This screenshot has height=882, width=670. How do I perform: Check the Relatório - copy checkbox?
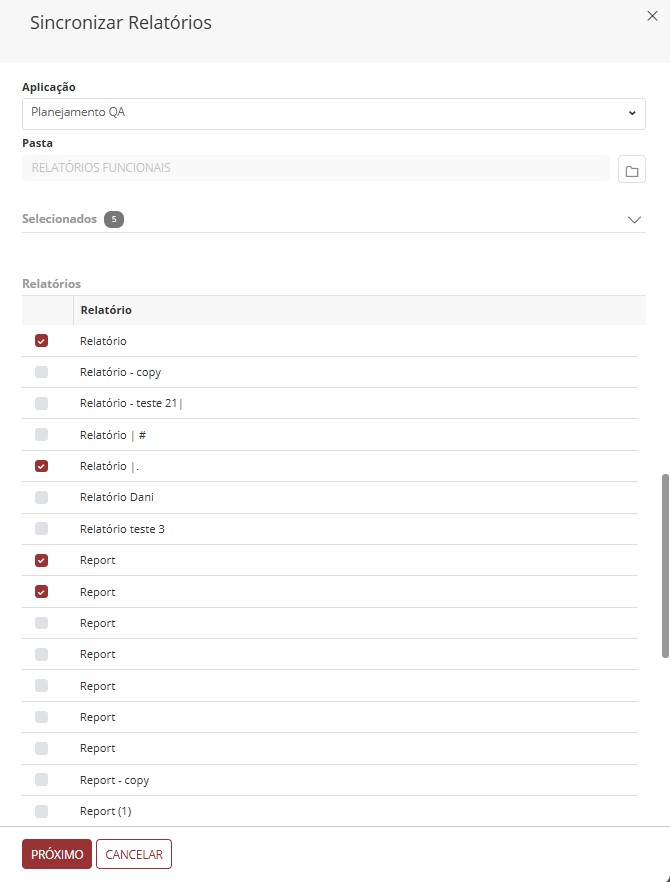click(x=41, y=372)
